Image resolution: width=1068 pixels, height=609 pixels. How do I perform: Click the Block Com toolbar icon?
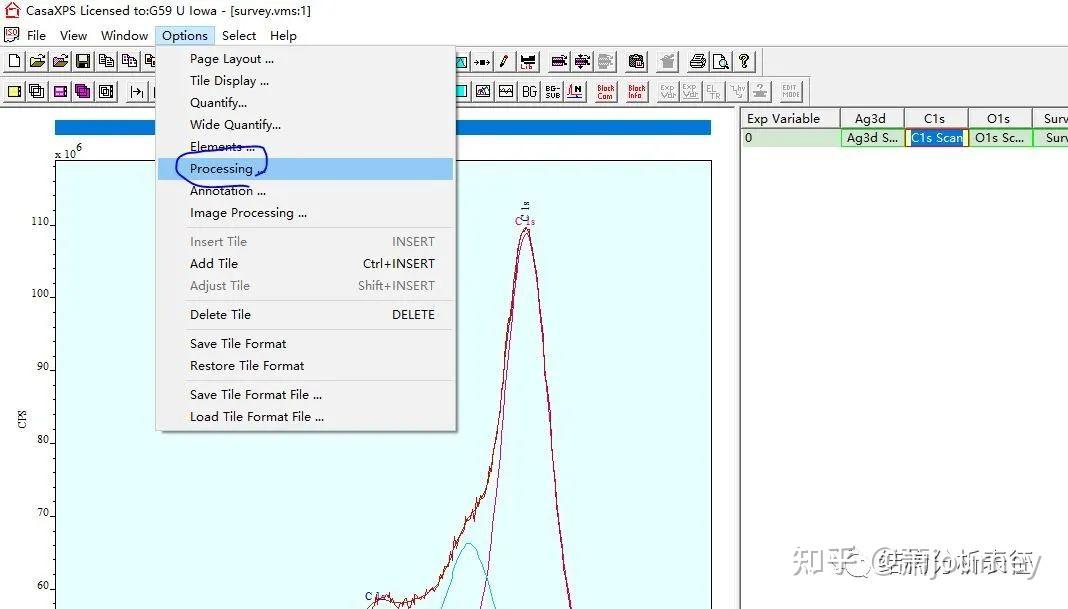click(606, 91)
